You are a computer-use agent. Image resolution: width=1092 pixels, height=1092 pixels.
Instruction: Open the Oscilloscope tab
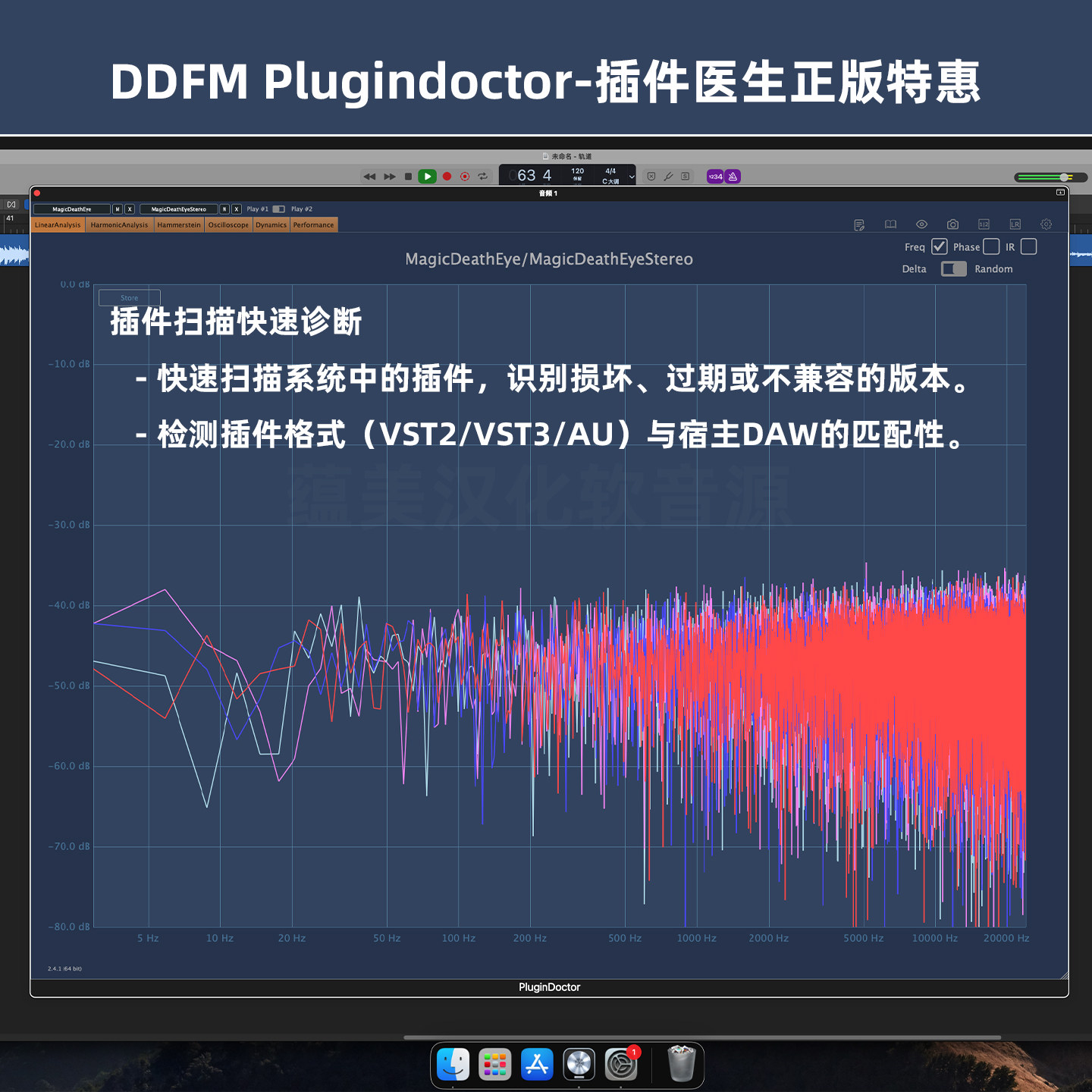(x=228, y=225)
